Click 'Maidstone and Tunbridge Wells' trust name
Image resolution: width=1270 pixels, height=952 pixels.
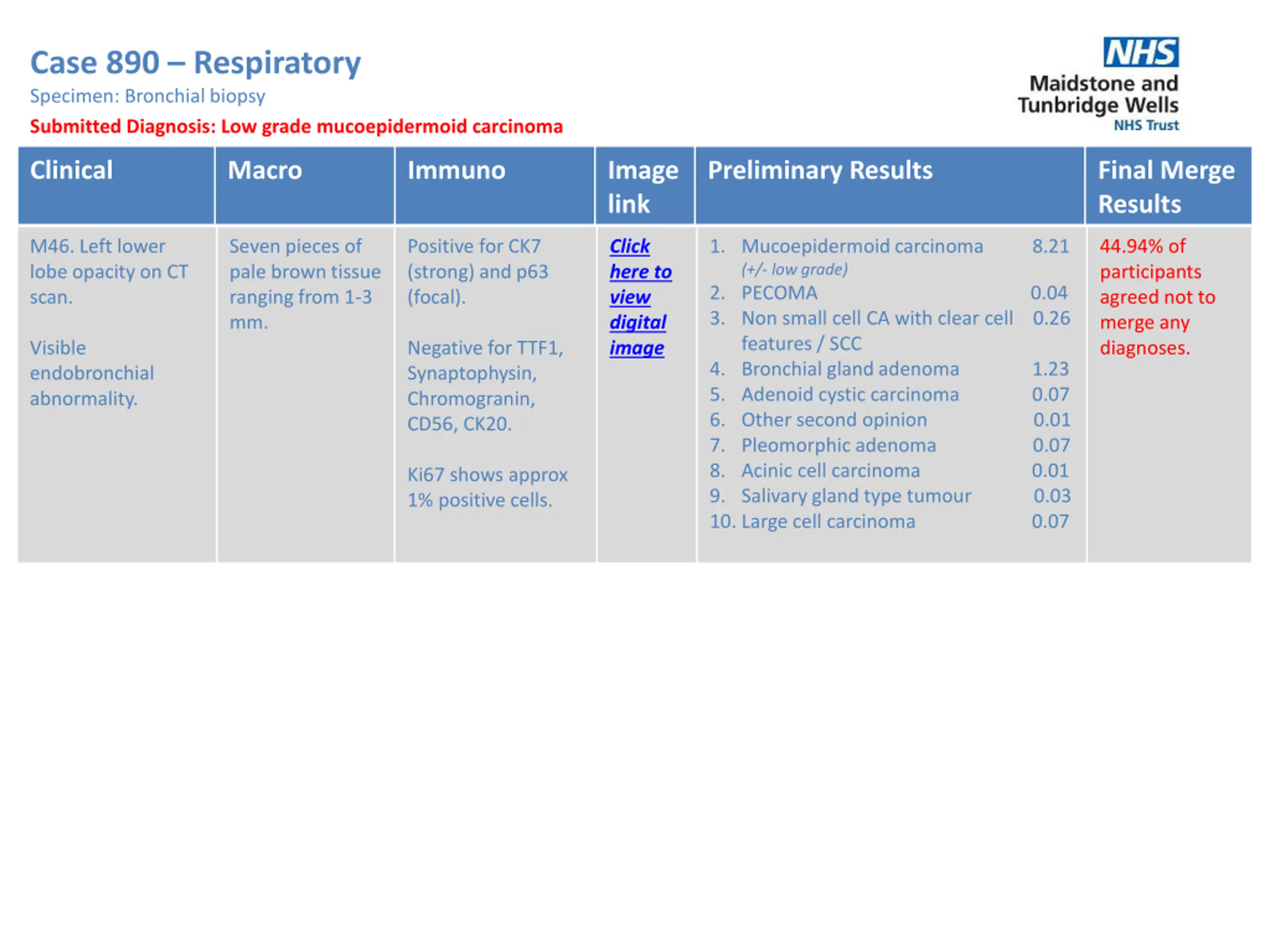1098,95
